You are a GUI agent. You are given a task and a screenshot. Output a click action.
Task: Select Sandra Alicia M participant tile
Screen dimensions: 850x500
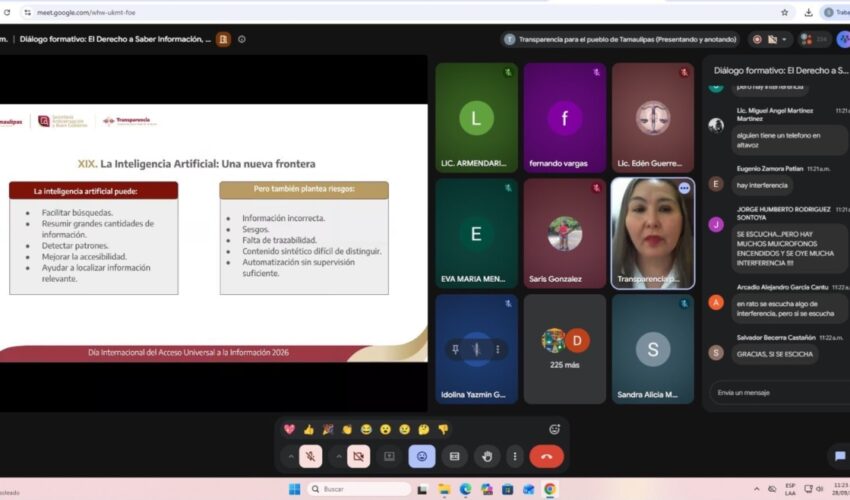pos(653,349)
